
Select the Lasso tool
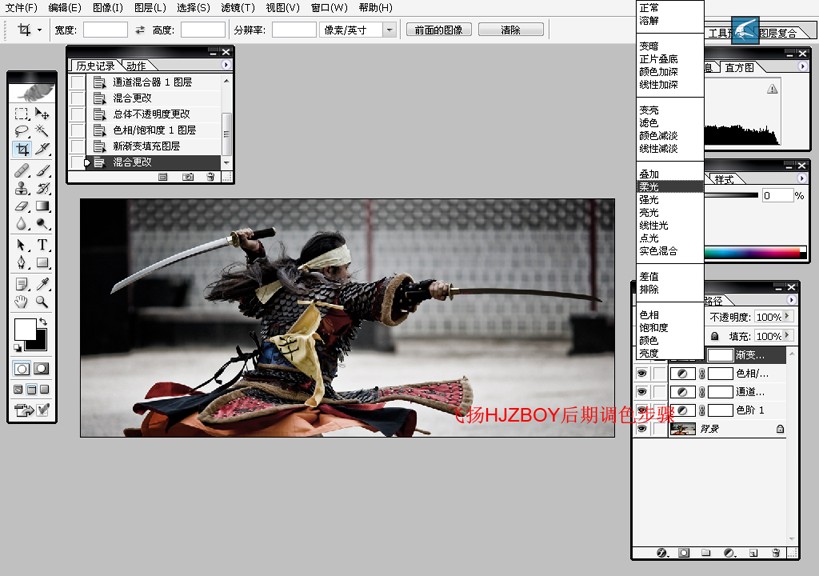click(x=21, y=131)
